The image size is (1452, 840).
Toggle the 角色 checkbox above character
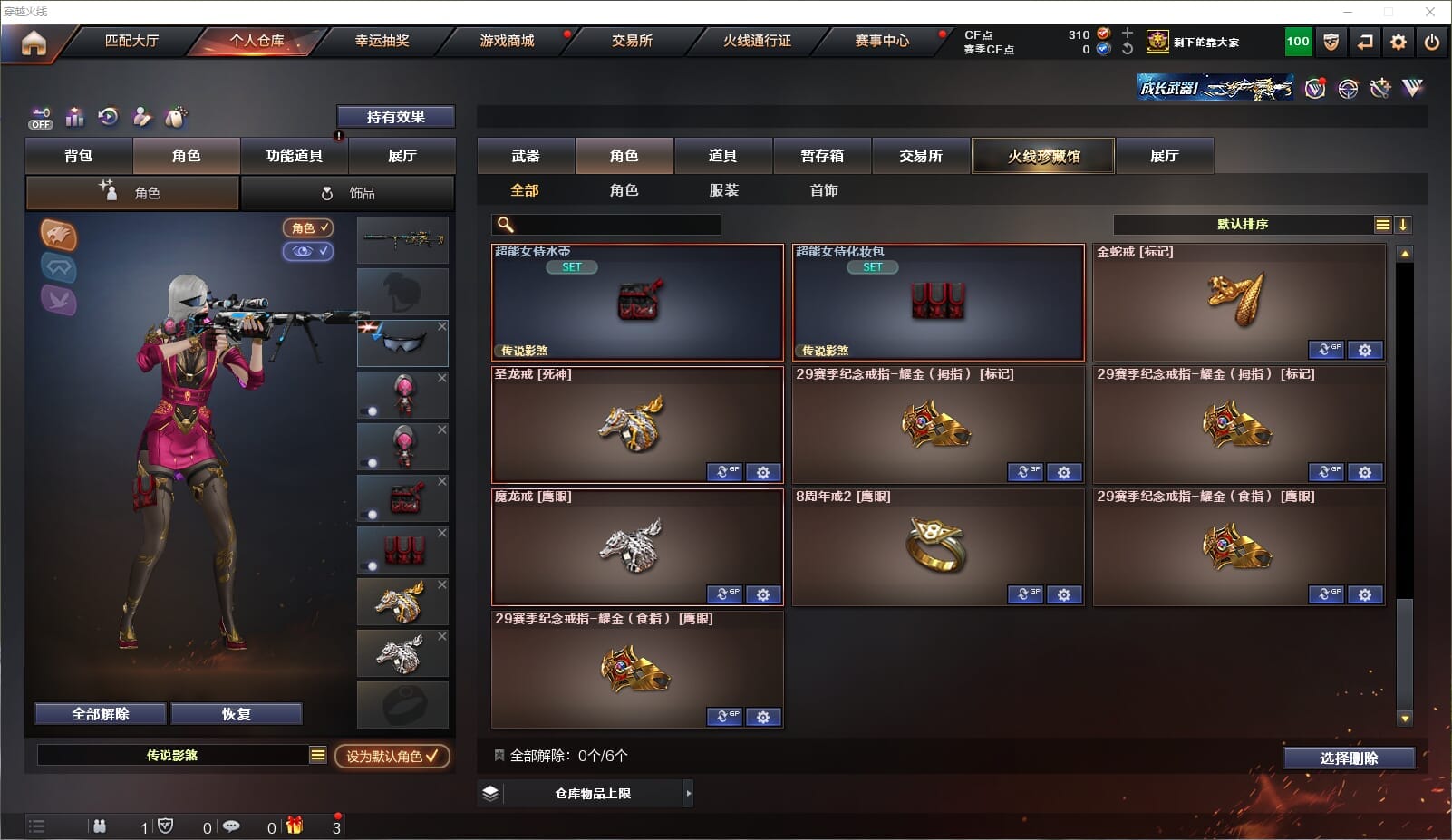point(308,228)
